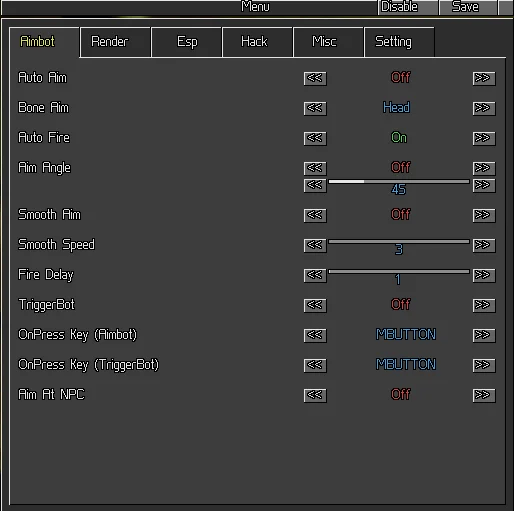The image size is (514, 511).
Task: Decrease Fire Delay with its left arrow
Action: (315, 275)
